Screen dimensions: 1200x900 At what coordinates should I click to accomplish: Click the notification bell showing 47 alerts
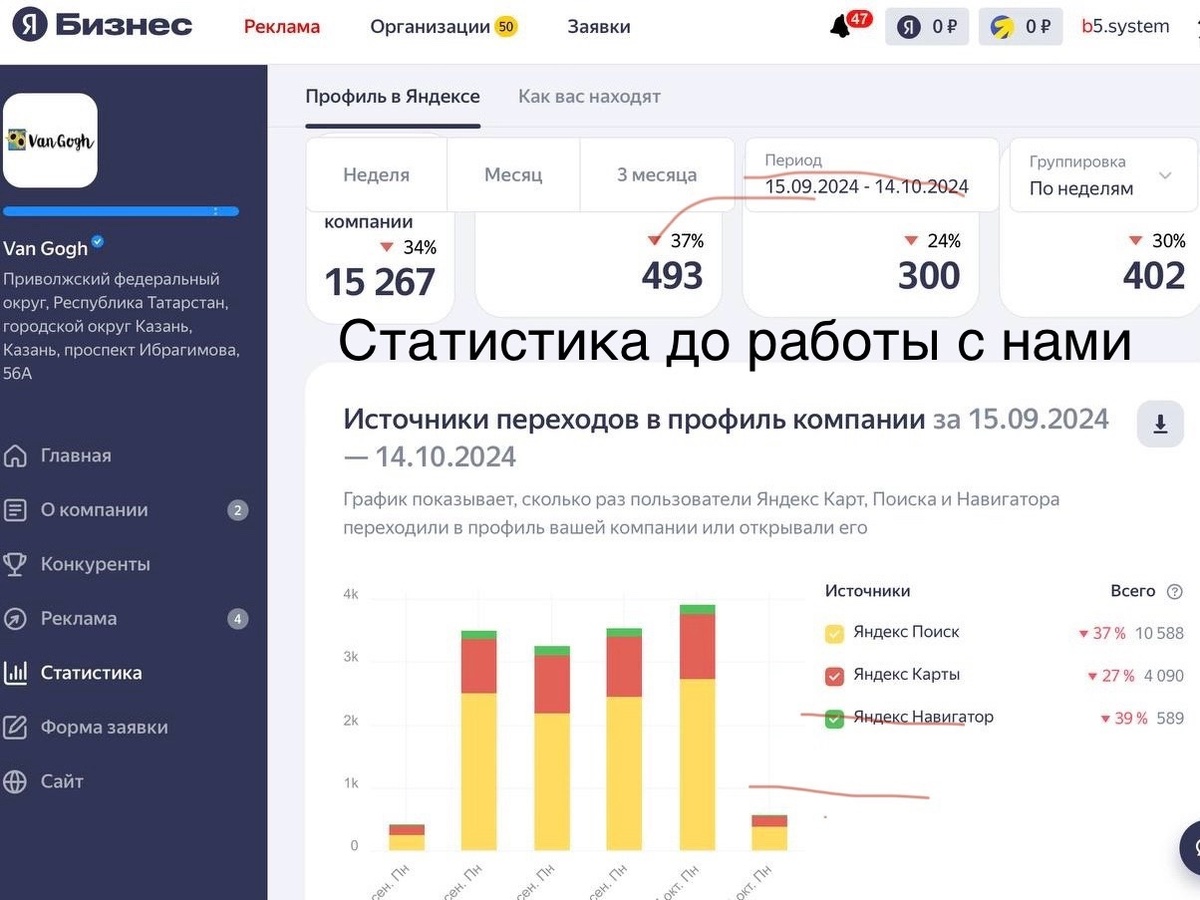click(841, 26)
